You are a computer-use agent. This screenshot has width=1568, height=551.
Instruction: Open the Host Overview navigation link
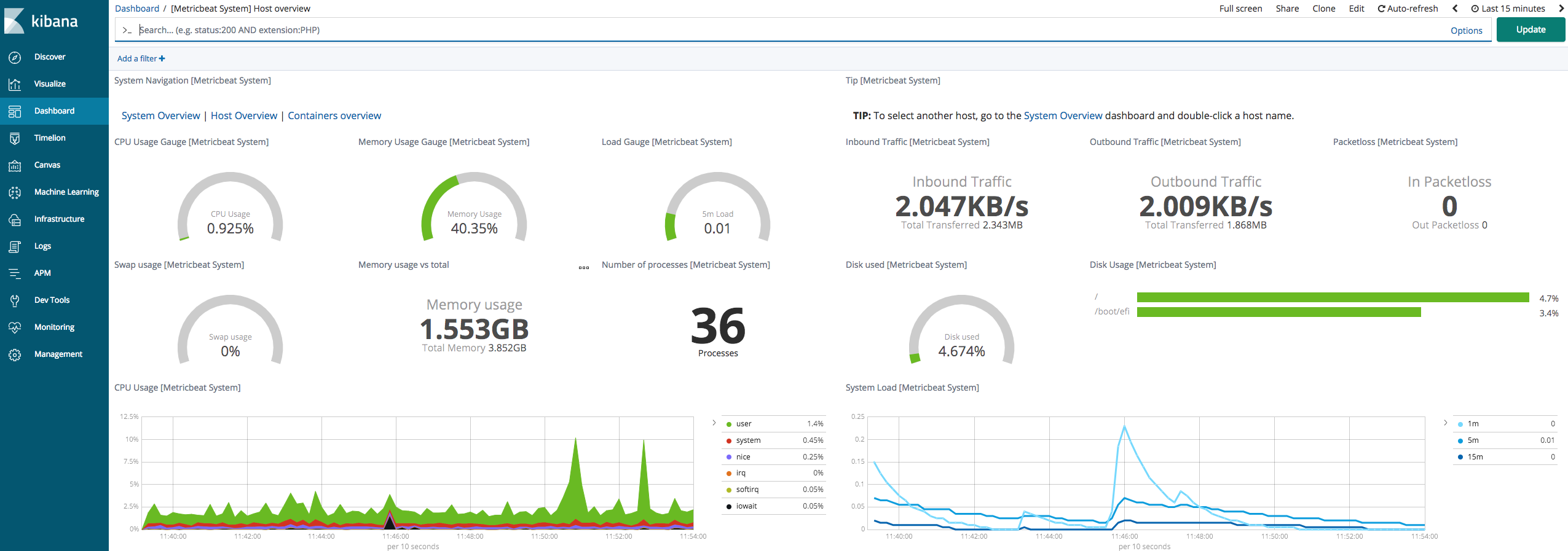point(244,115)
